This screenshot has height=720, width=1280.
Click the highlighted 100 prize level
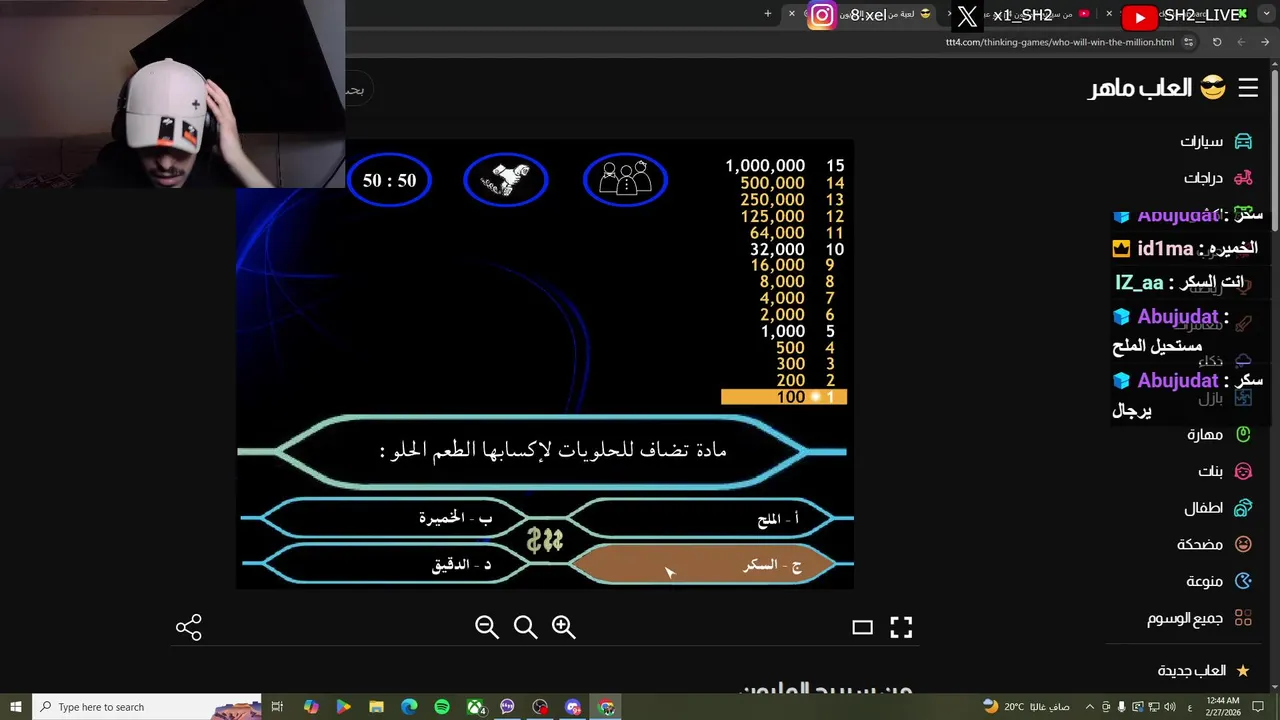tap(784, 397)
